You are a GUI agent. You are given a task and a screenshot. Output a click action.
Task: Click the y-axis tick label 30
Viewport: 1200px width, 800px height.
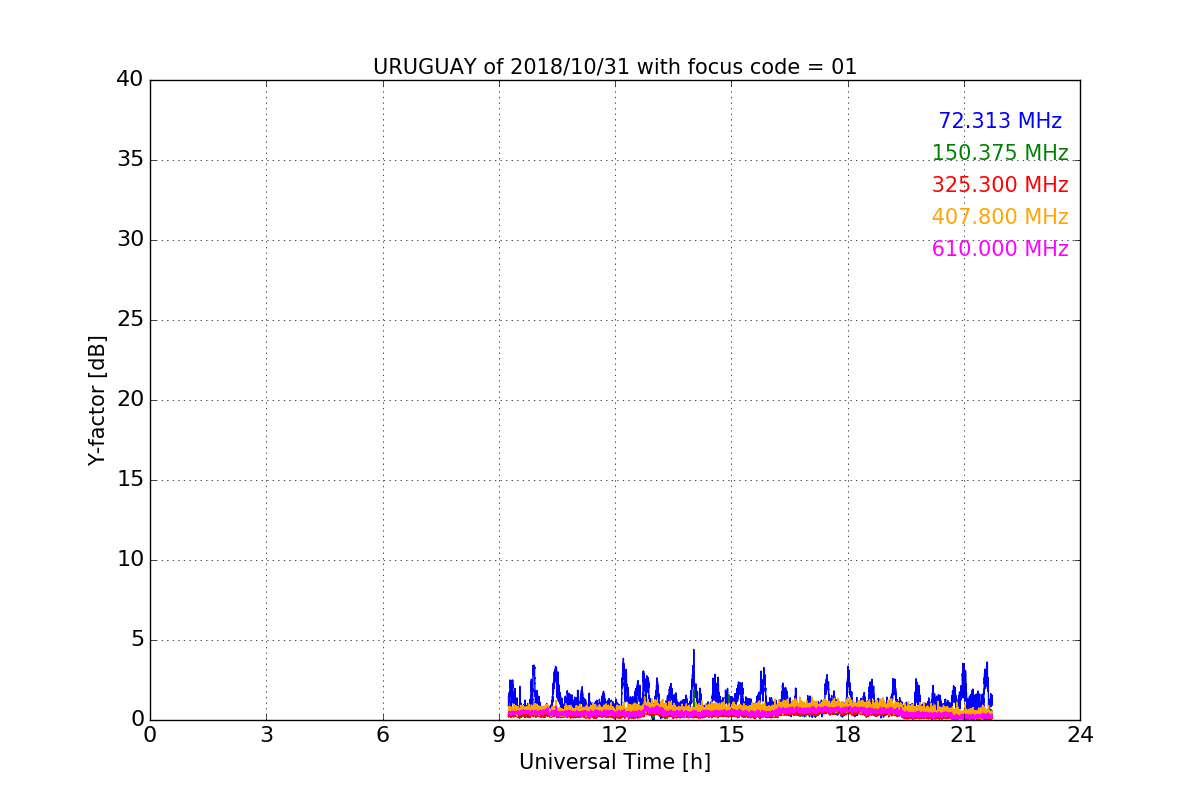130,240
